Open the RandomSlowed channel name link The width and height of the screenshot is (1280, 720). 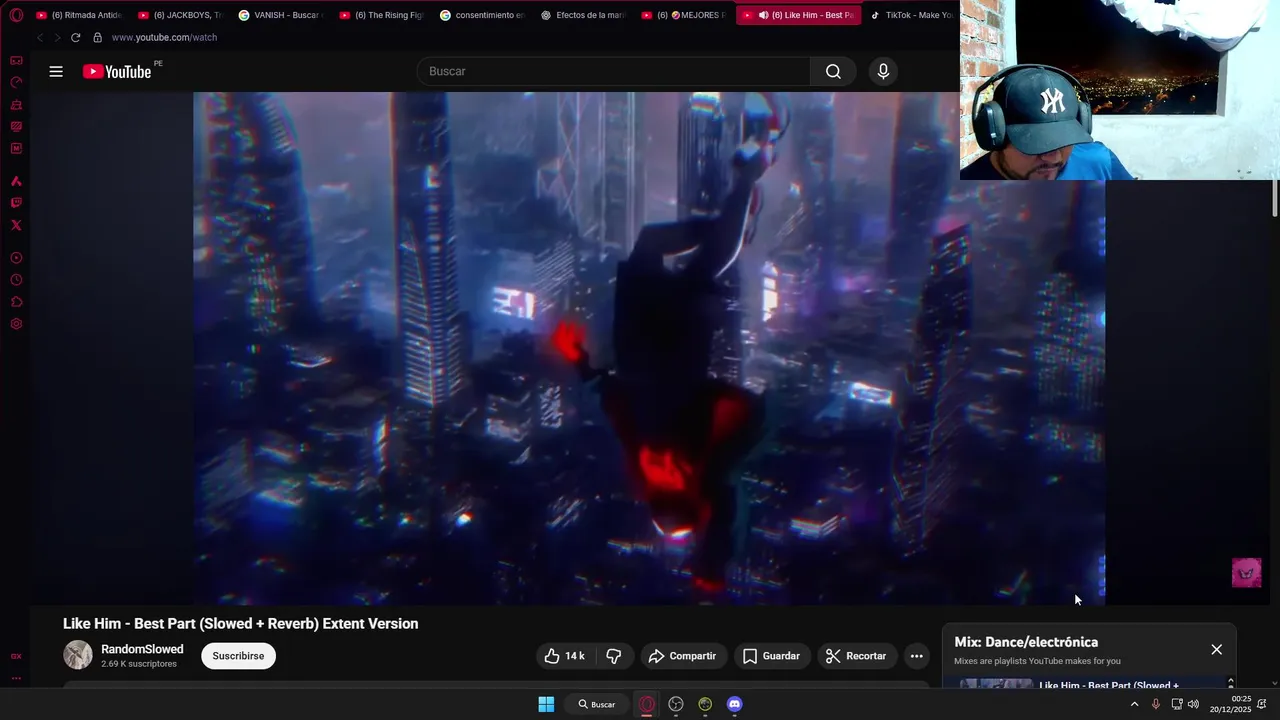[x=142, y=649]
